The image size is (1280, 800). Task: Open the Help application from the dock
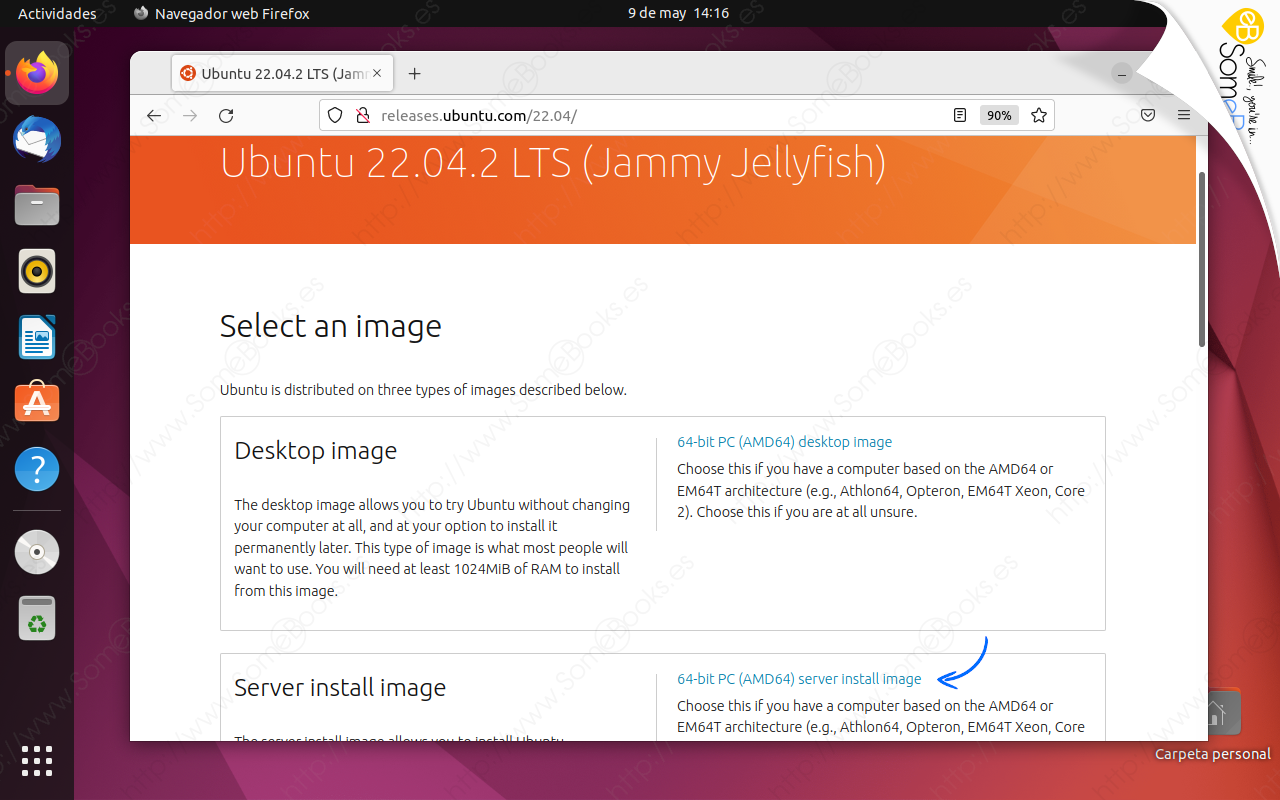coord(36,468)
